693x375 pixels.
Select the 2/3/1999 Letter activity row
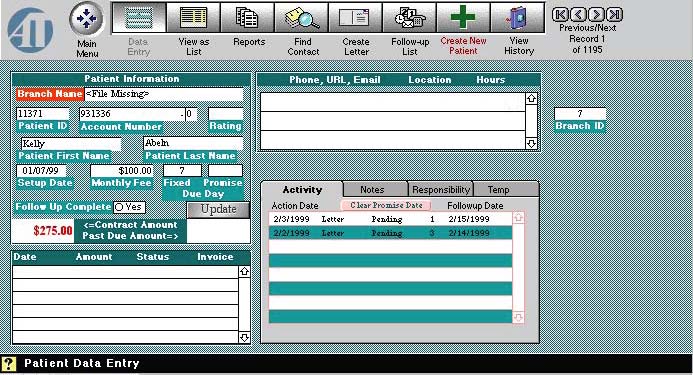390,219
